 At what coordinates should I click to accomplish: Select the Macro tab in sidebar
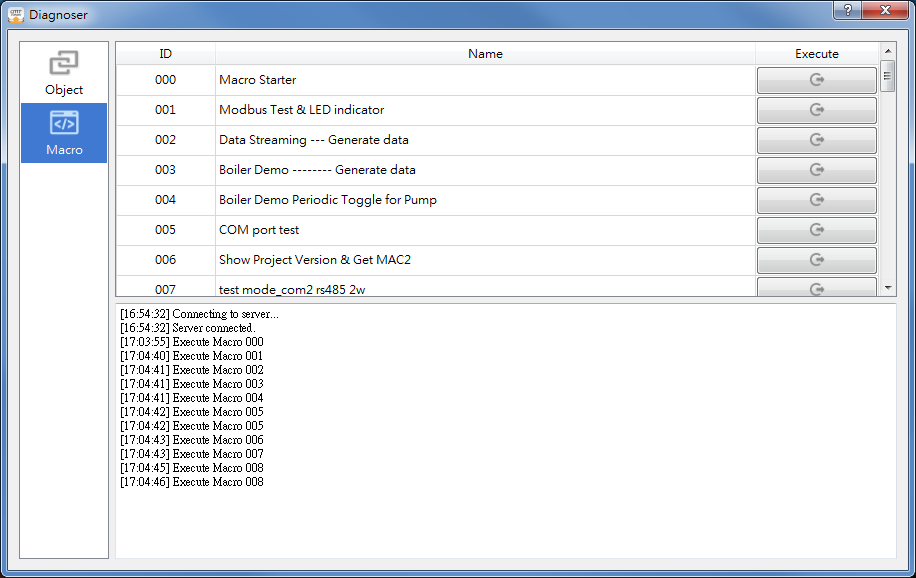[x=64, y=133]
